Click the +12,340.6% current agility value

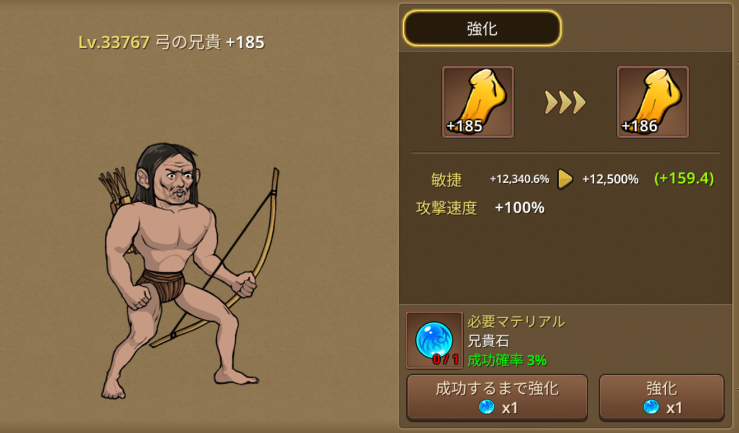(x=519, y=179)
